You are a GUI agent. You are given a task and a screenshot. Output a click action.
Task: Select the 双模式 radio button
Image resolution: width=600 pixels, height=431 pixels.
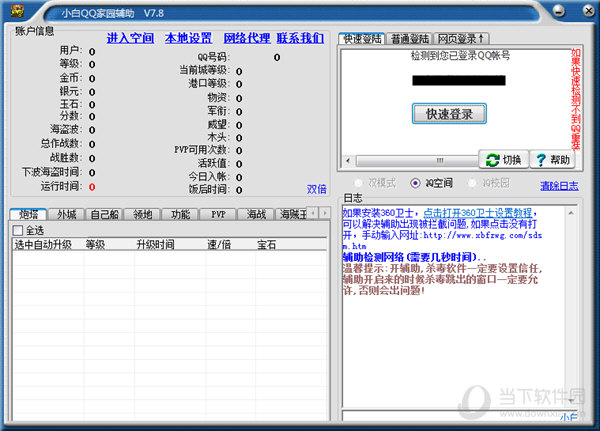(x=359, y=183)
